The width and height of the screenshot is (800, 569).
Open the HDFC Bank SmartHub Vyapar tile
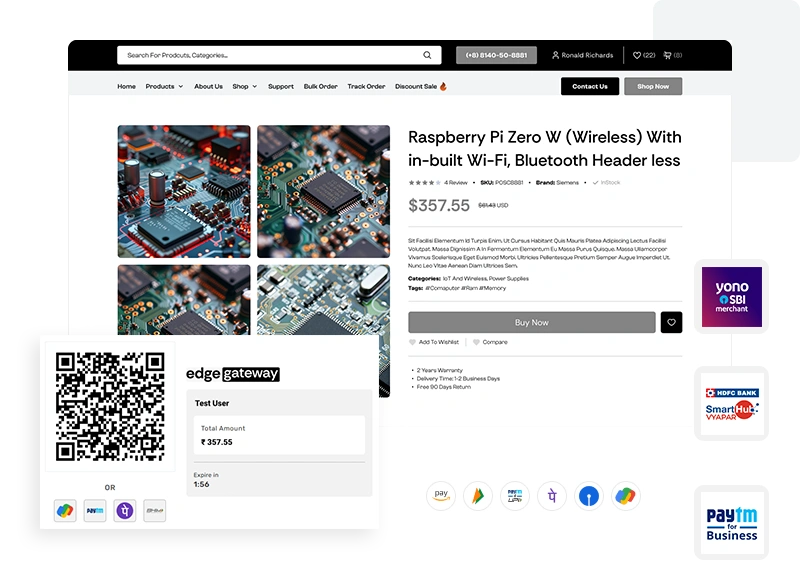[732, 404]
